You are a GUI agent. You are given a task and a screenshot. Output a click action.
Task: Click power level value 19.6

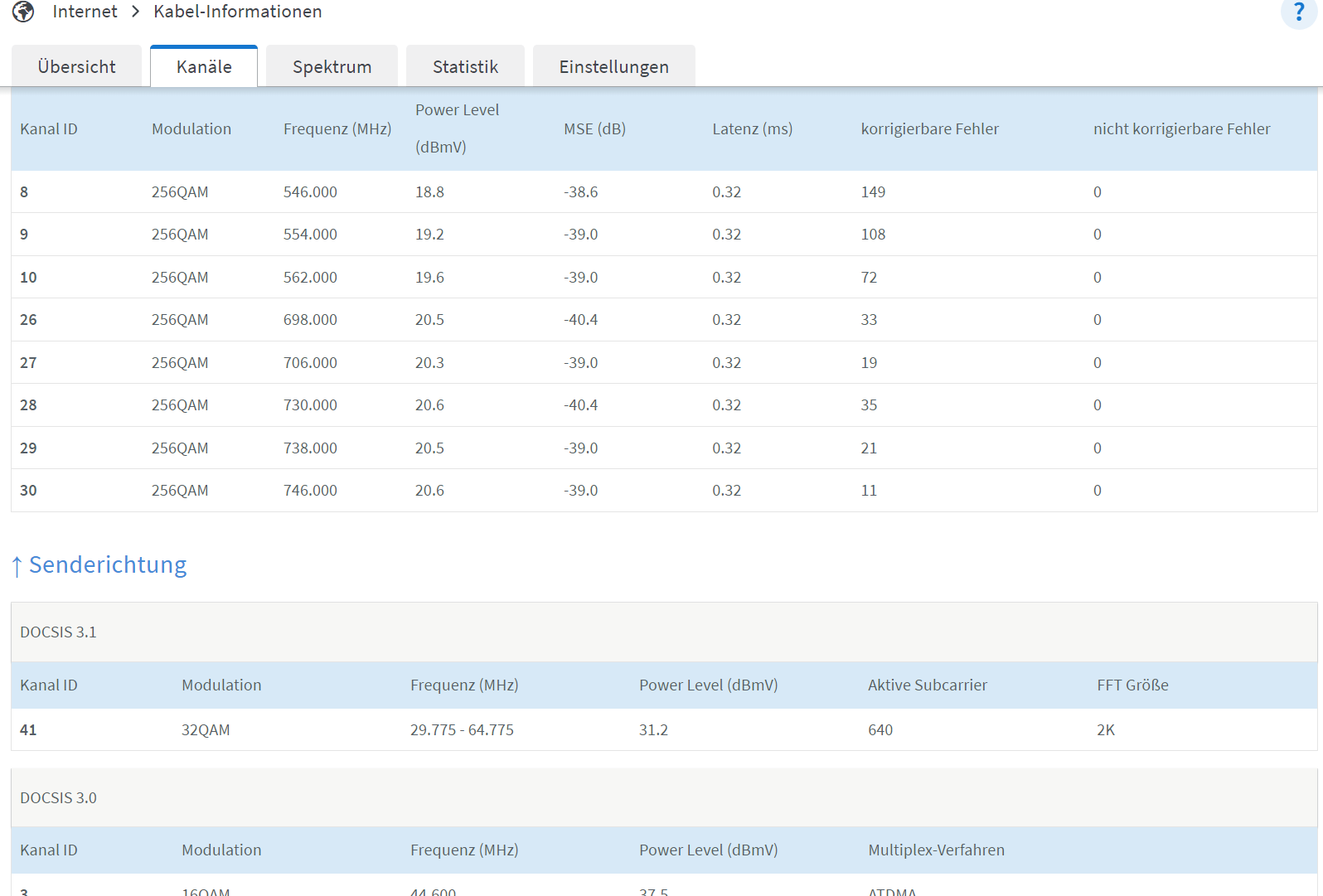(x=429, y=277)
